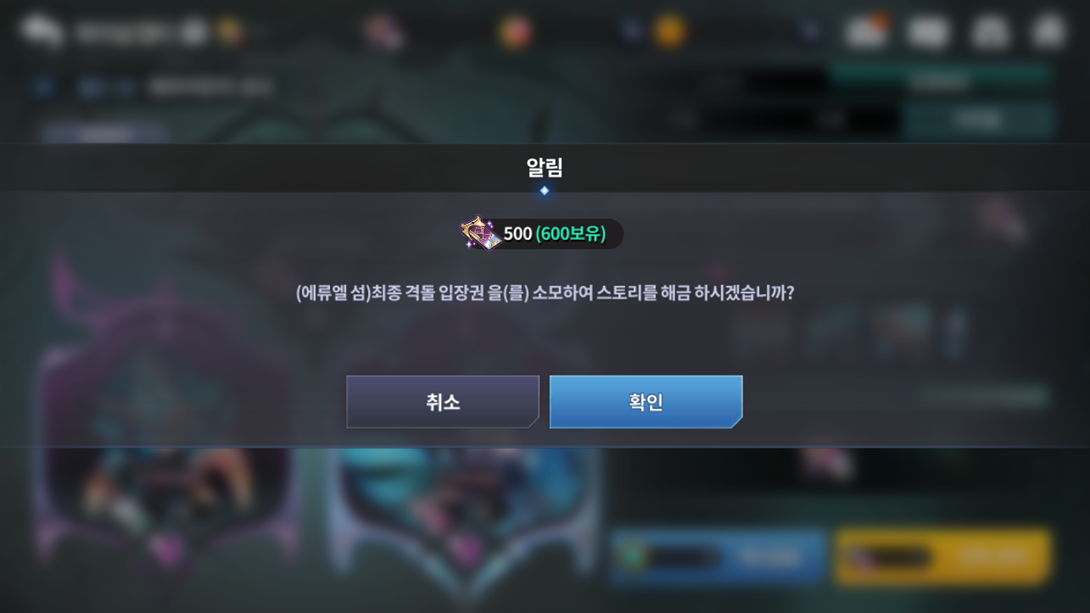Click the plus button next to gold coins
Screen dimensions: 1090x613
pyautogui.click(x=810, y=31)
